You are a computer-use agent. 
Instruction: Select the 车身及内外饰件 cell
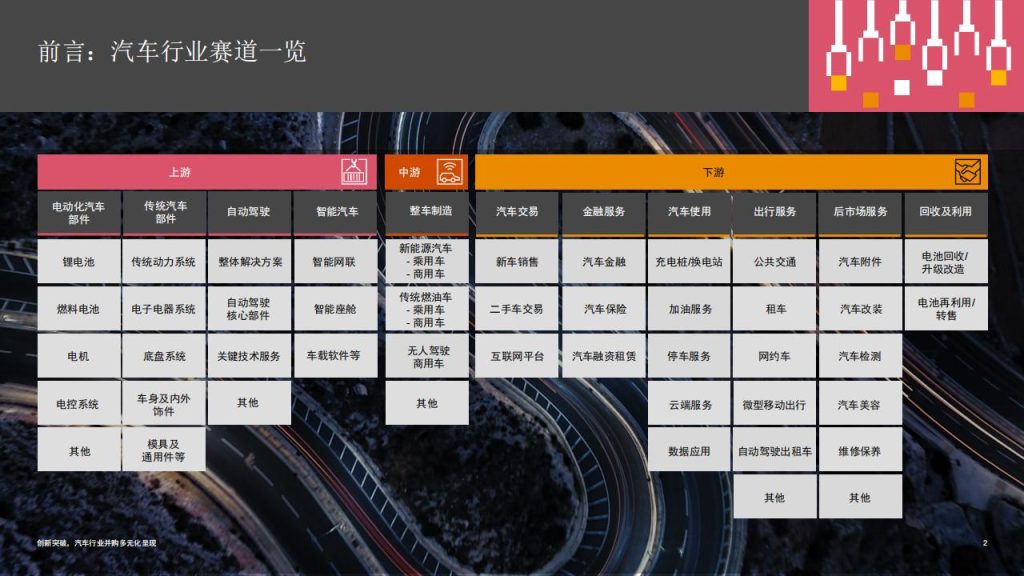pos(164,404)
